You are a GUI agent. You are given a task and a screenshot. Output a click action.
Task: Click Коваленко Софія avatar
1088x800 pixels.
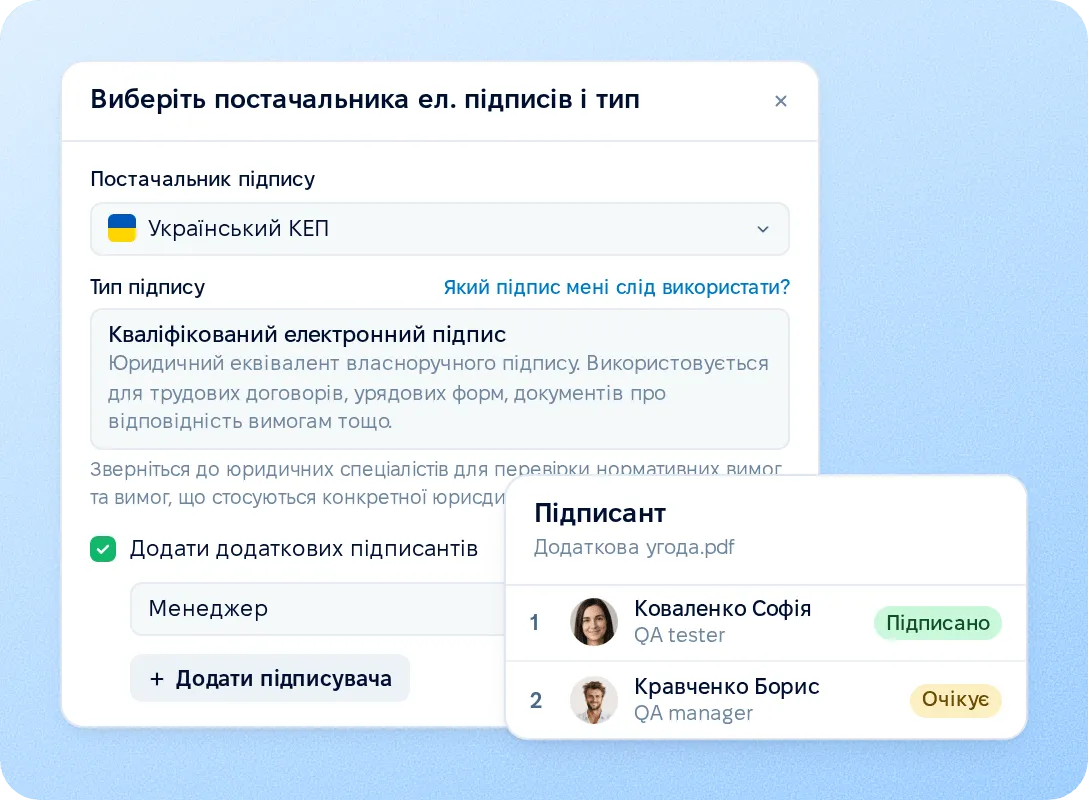click(594, 622)
